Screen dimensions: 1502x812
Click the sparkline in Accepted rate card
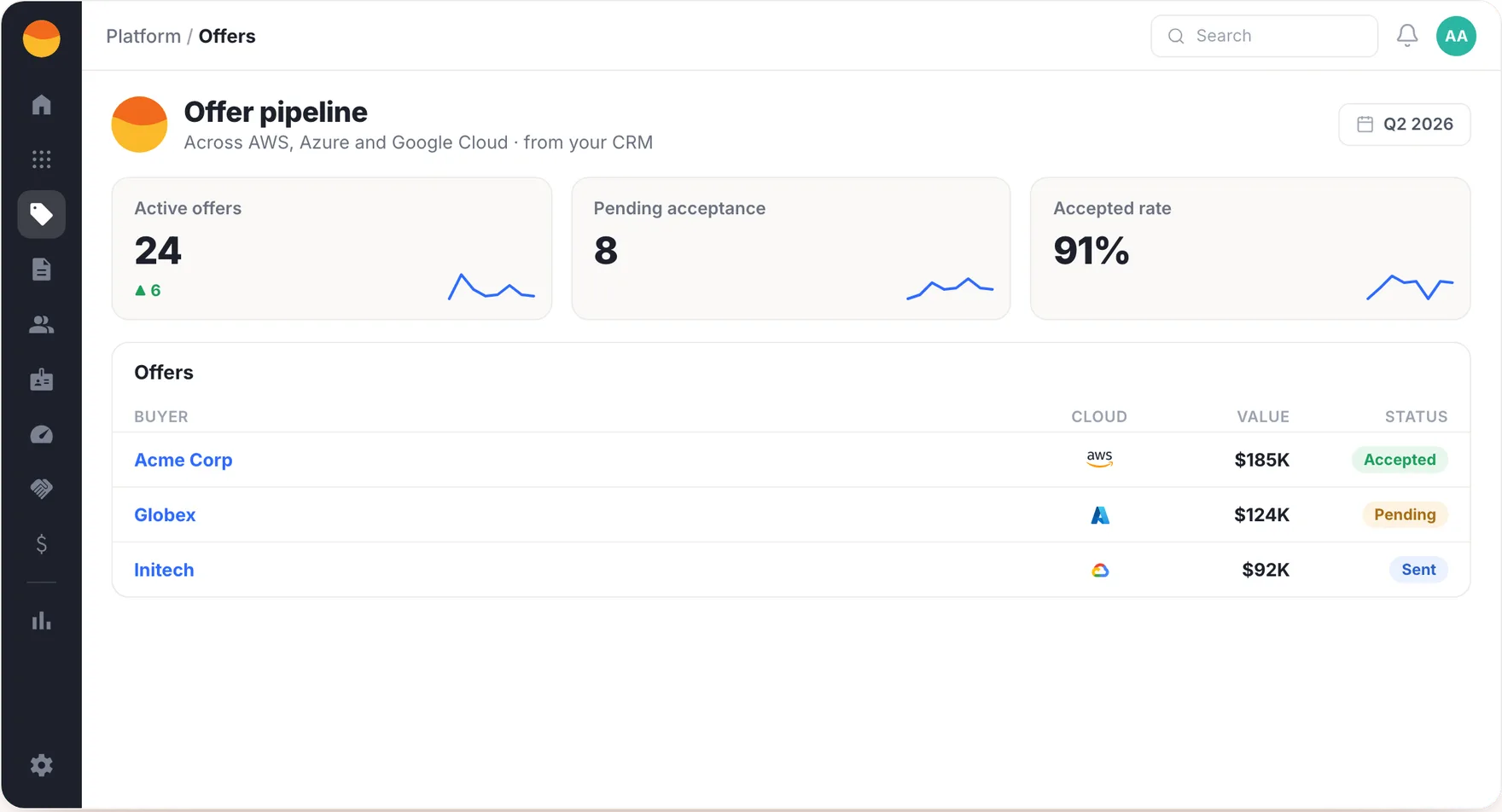tap(1410, 287)
